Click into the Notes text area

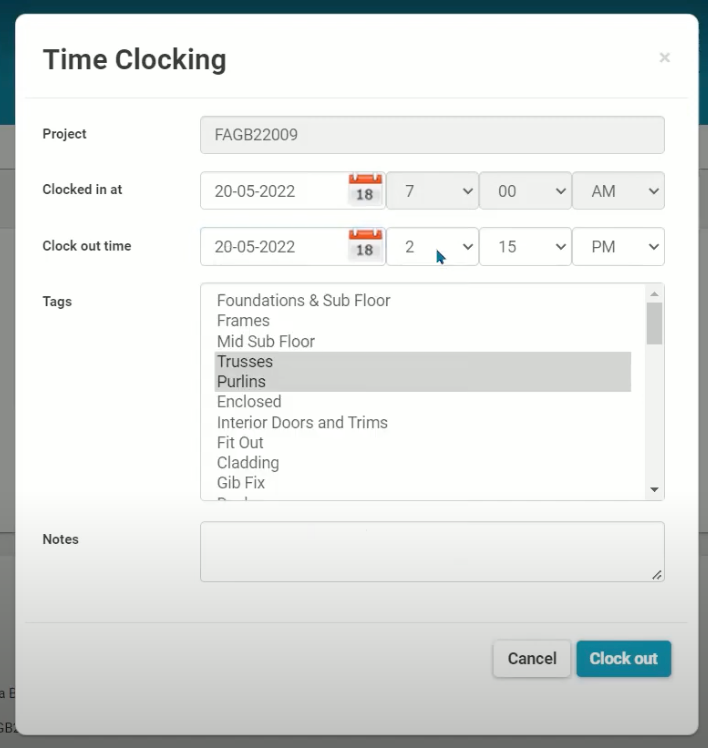coord(432,551)
